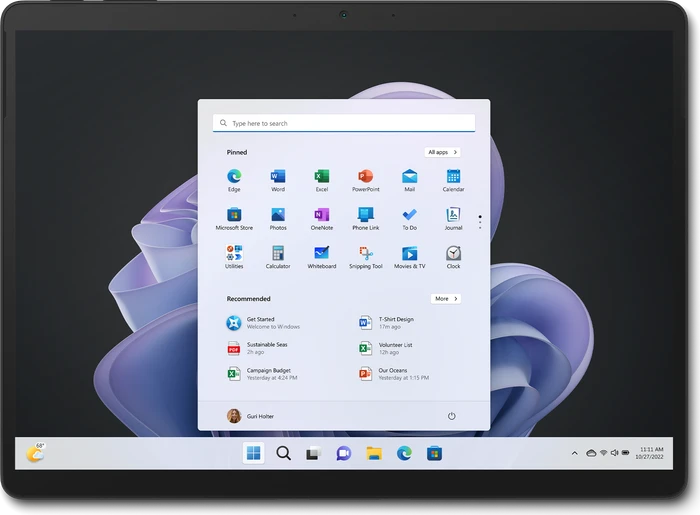This screenshot has height=515, width=700.
Task: Click the OneDrive cloud tray icon
Action: (x=591, y=453)
